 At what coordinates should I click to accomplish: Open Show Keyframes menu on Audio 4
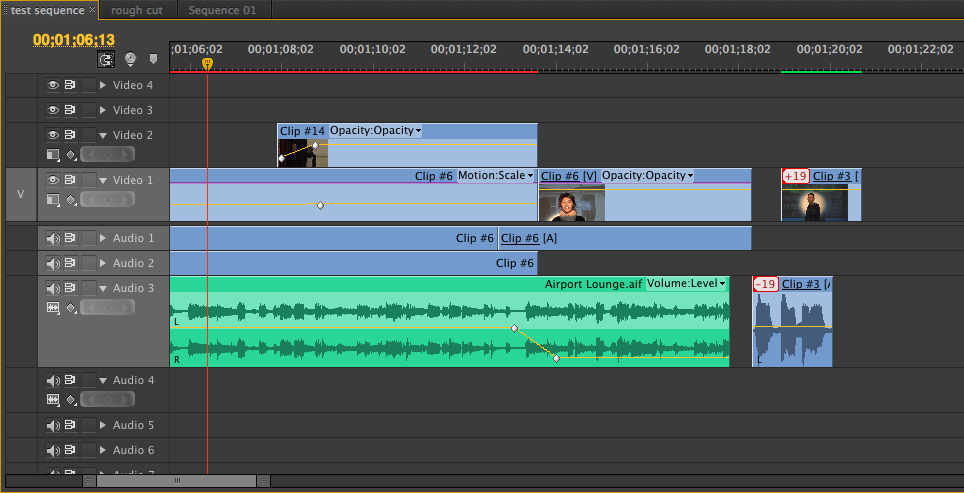coord(71,400)
